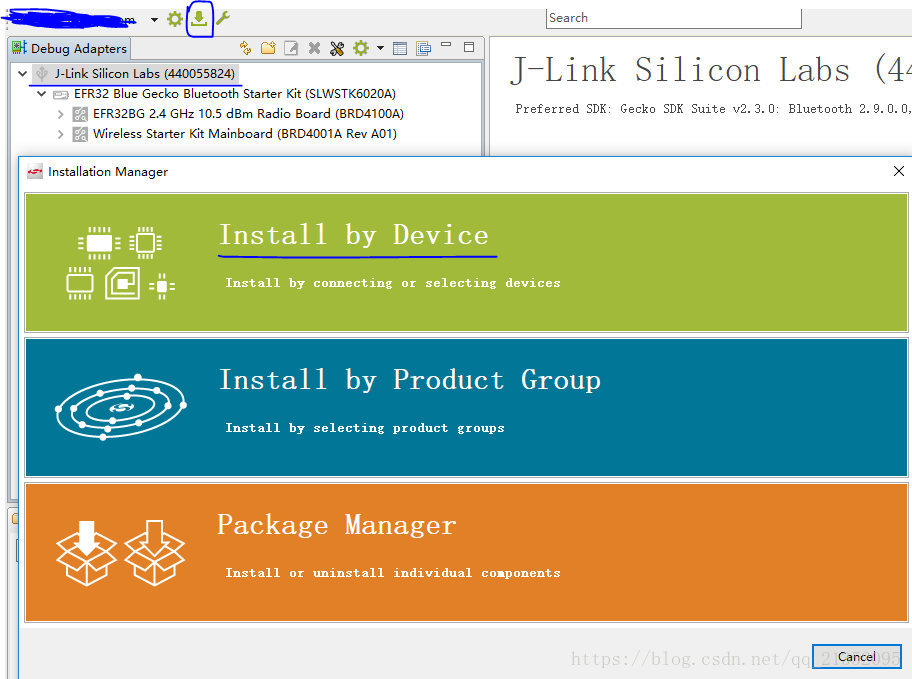This screenshot has width=912, height=679.
Task: Click 'Install by selecting product groups' text
Action: pyautogui.click(x=365, y=428)
